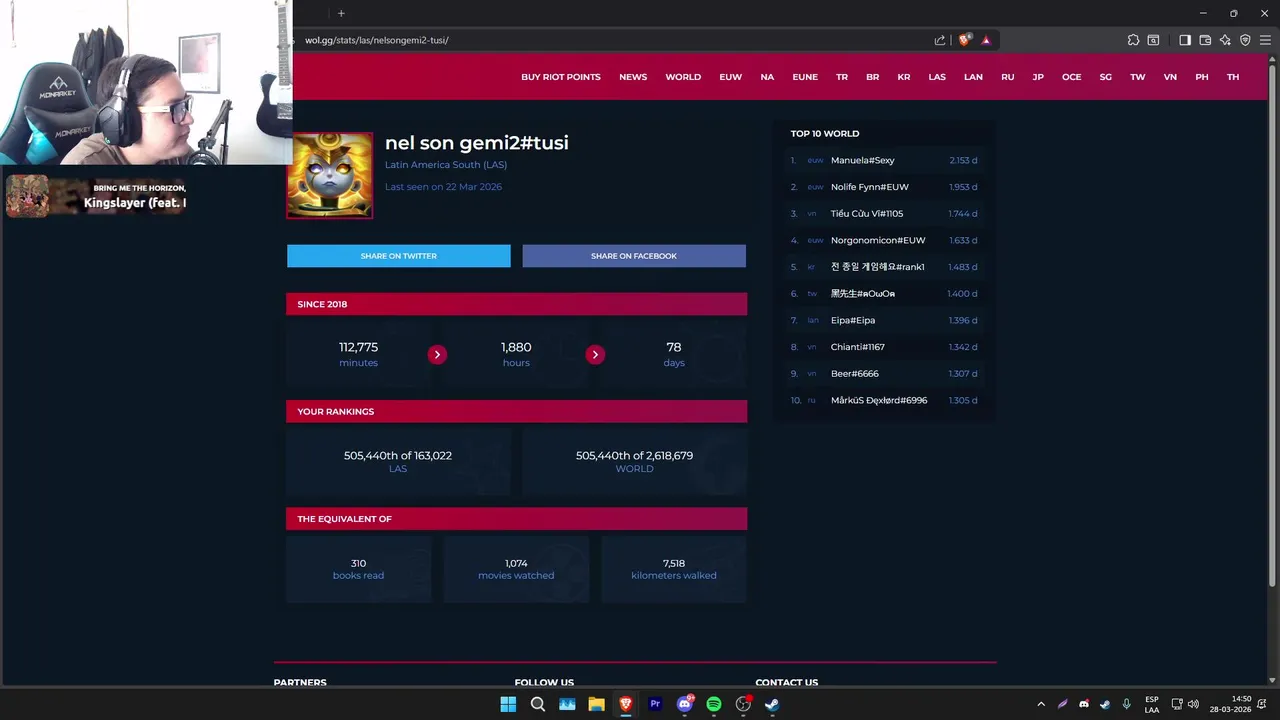Select the NA region tab
This screenshot has width=1280, height=720.
coord(767,77)
